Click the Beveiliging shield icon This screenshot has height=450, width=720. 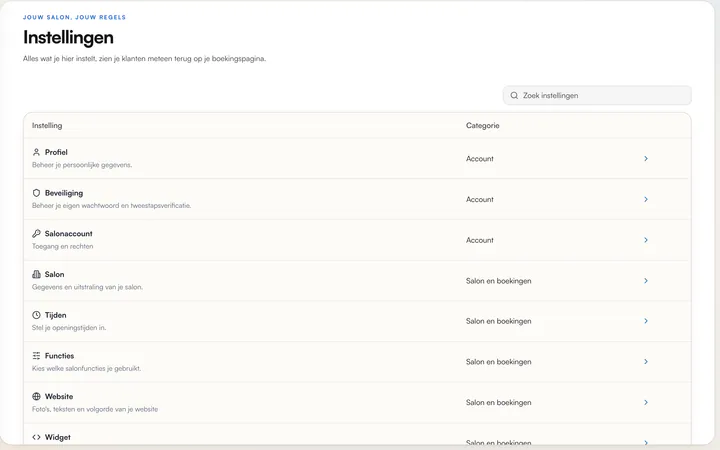pyautogui.click(x=36, y=193)
